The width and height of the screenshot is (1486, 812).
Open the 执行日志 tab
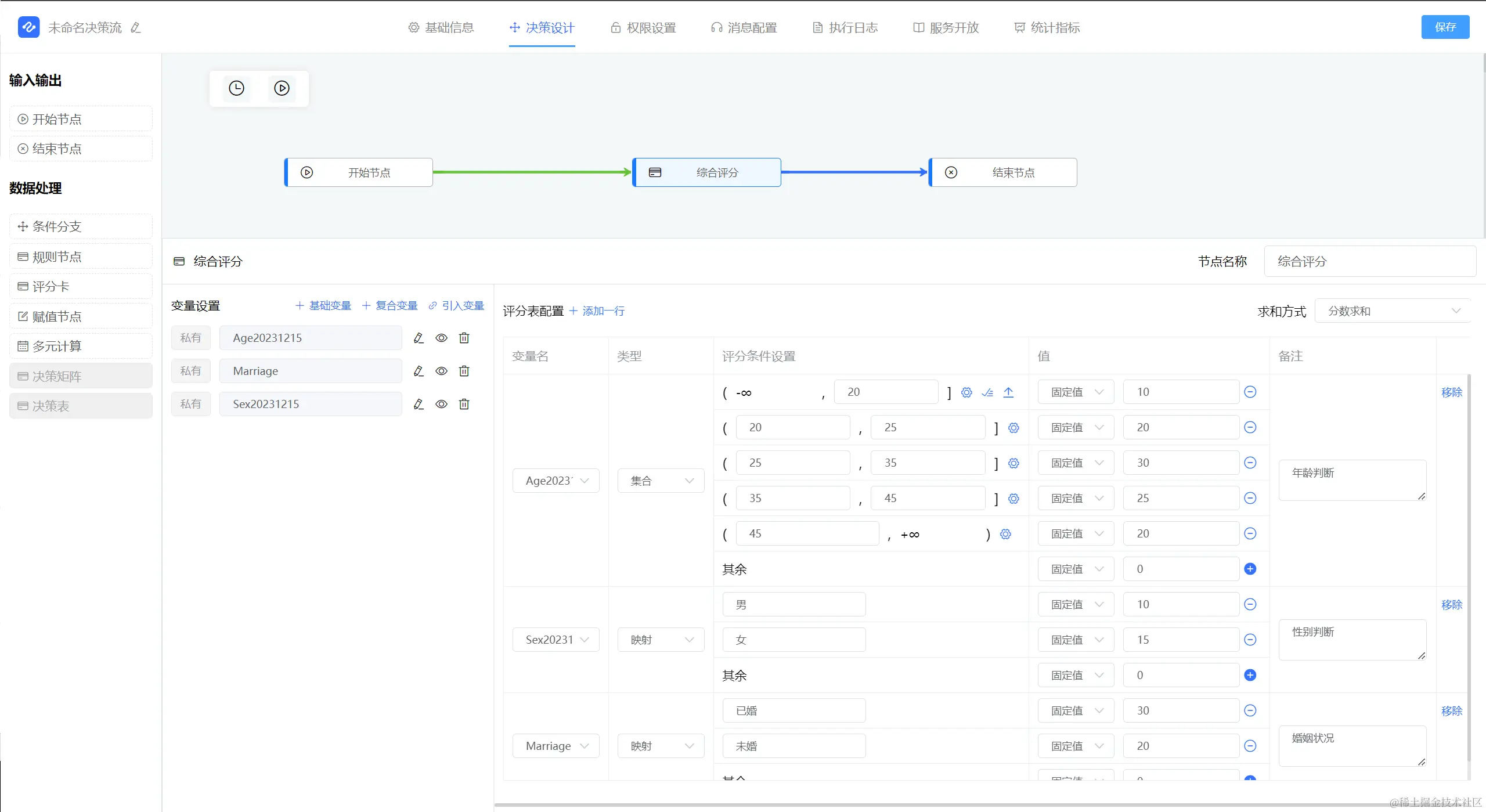(845, 27)
